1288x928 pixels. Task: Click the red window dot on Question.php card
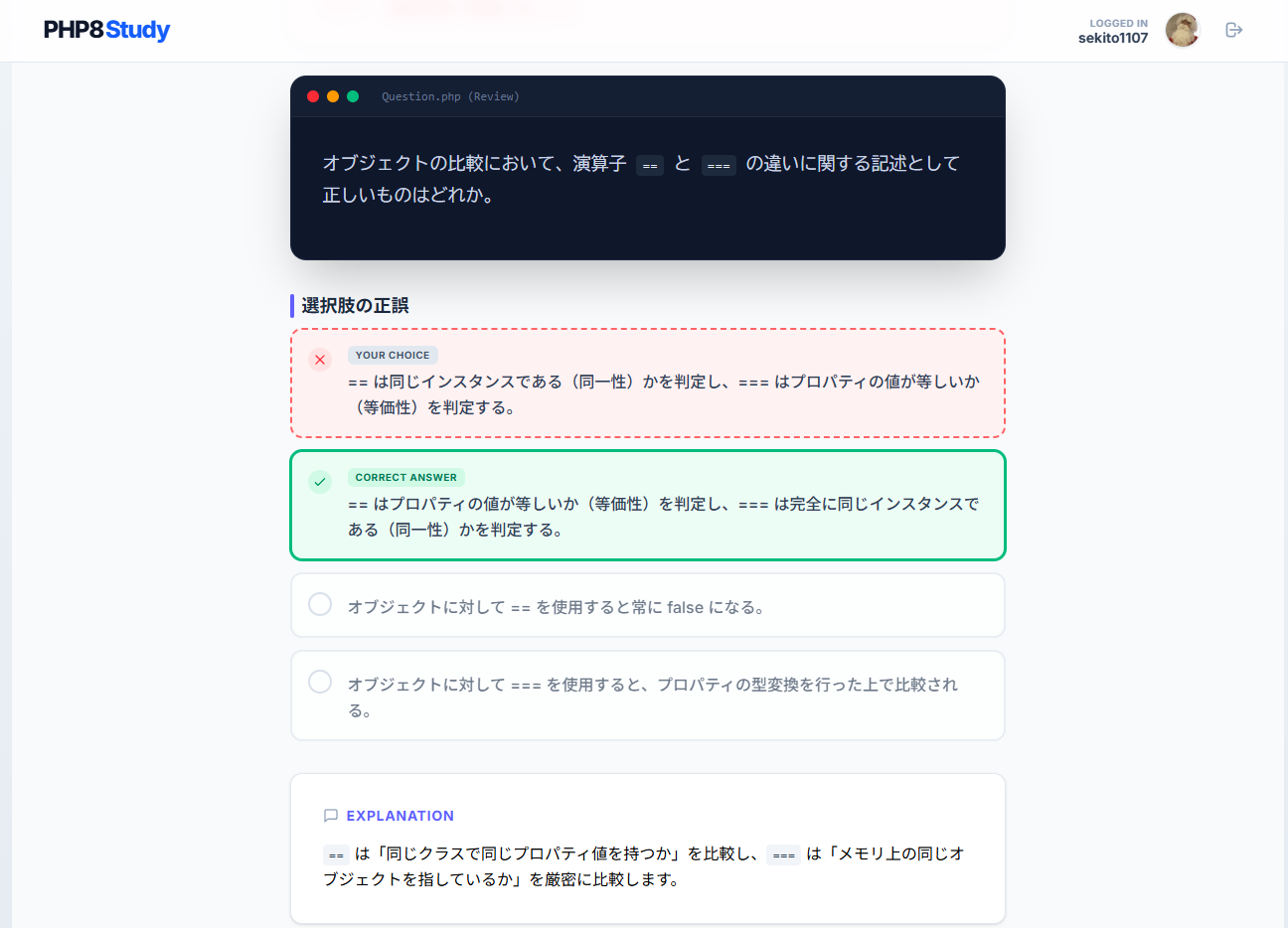pos(313,96)
